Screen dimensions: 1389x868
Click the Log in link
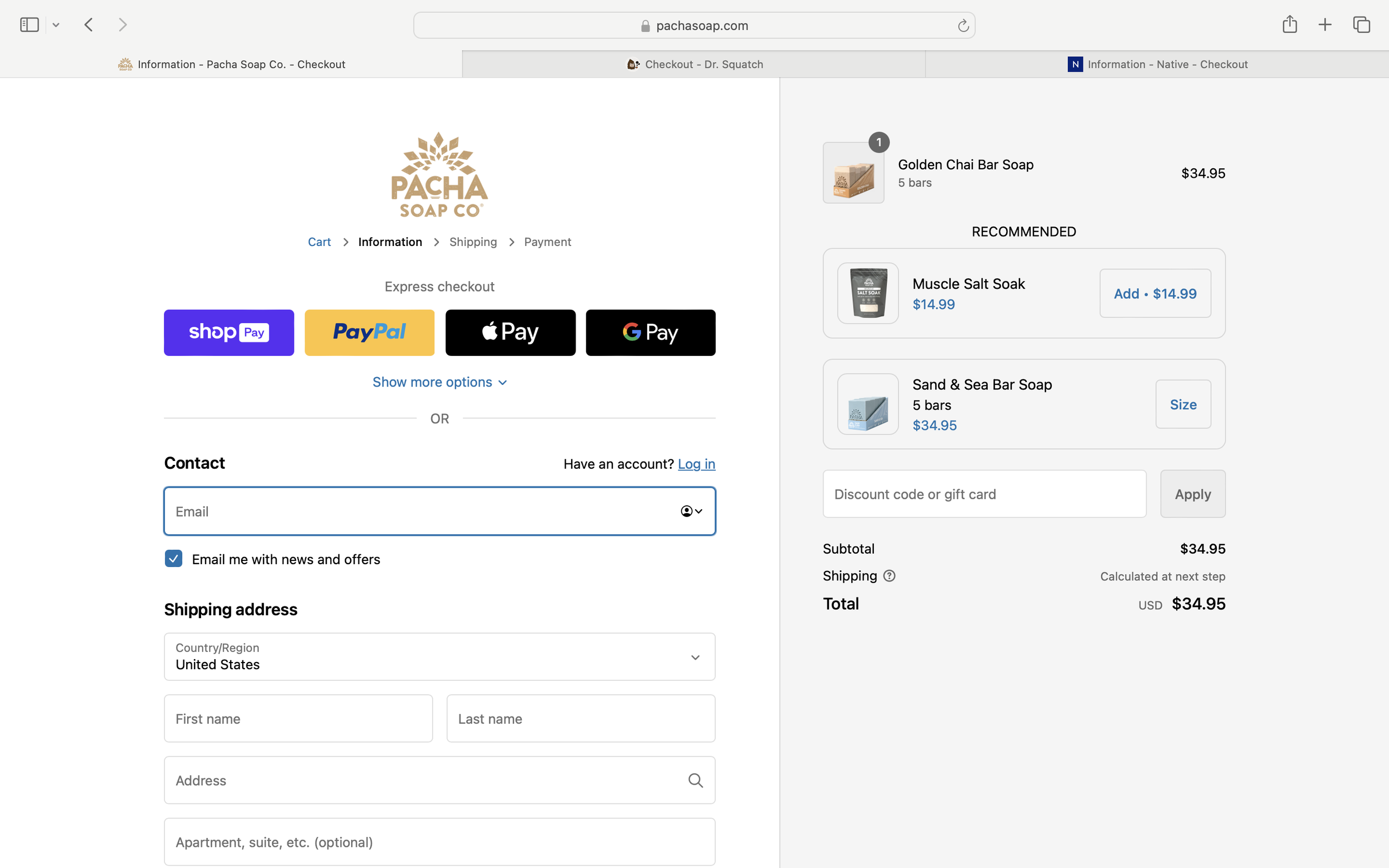point(696,464)
